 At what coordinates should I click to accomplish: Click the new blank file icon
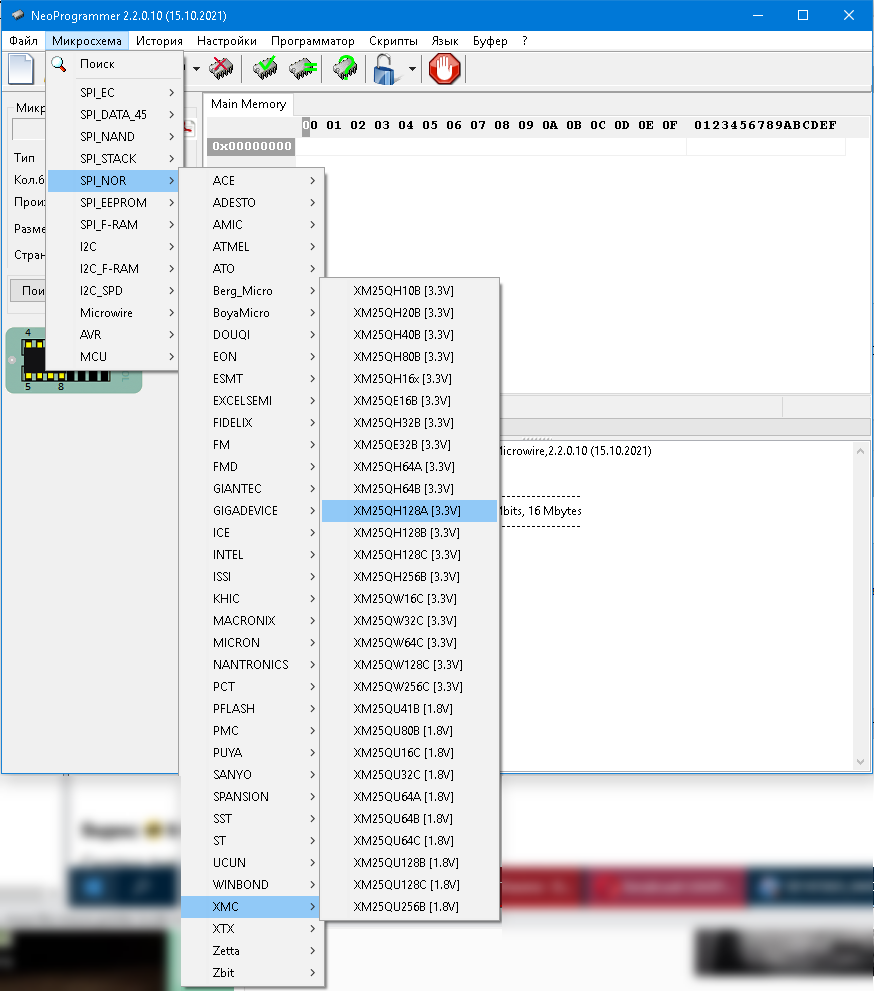coord(21,69)
